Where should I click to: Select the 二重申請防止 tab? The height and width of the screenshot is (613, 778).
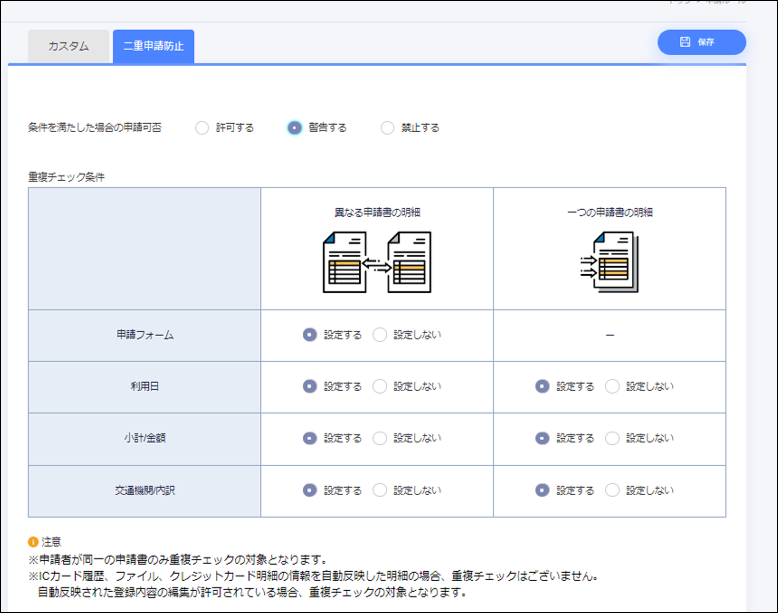click(153, 46)
